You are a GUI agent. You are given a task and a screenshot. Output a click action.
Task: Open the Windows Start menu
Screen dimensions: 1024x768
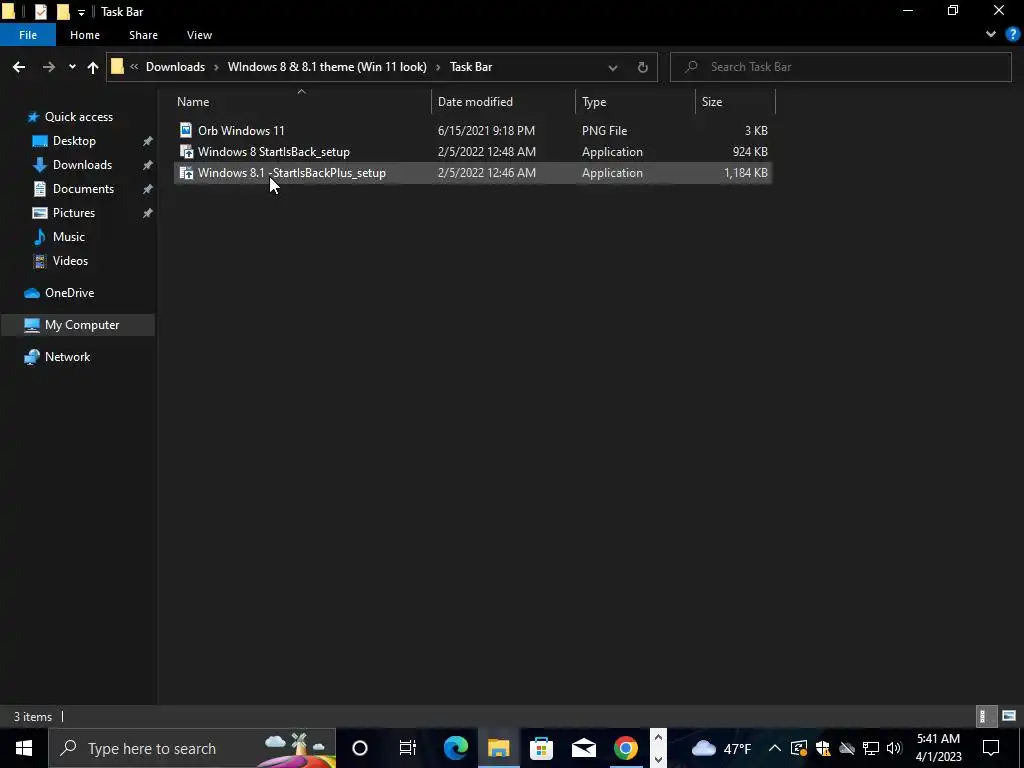(x=24, y=748)
